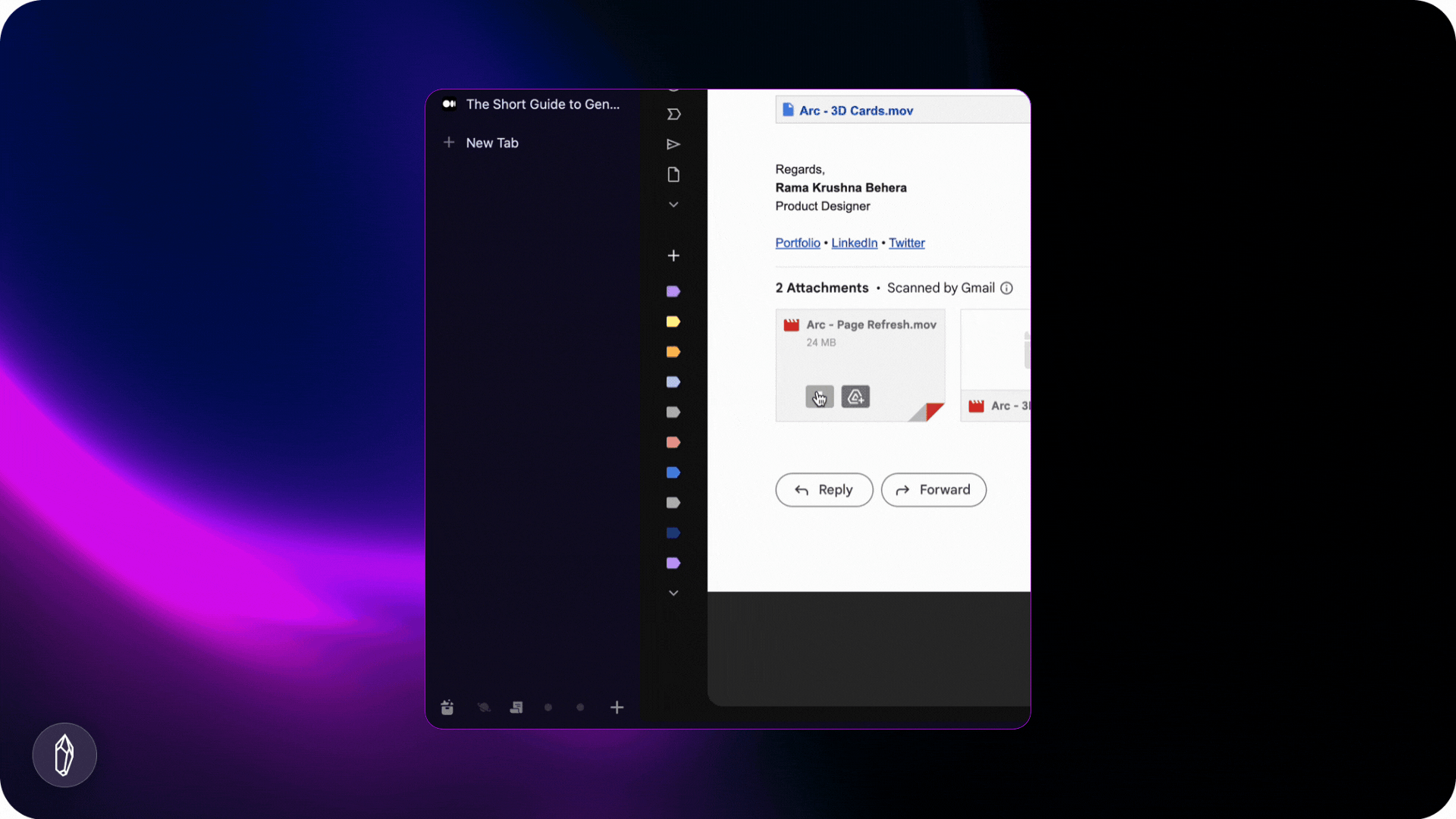Screen dimensions: 1456x819
Task: Open the Portfolio link in signature
Action: click(797, 243)
